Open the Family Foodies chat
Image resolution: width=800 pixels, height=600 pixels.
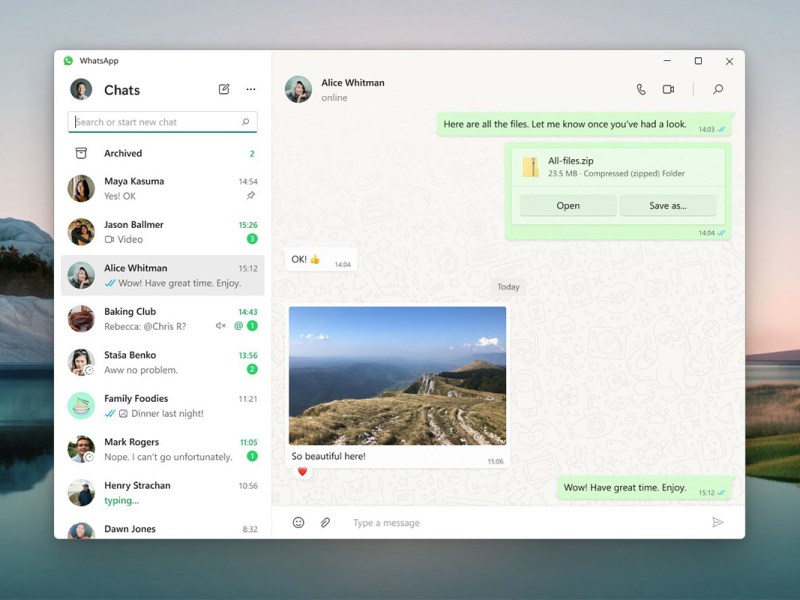(x=163, y=406)
